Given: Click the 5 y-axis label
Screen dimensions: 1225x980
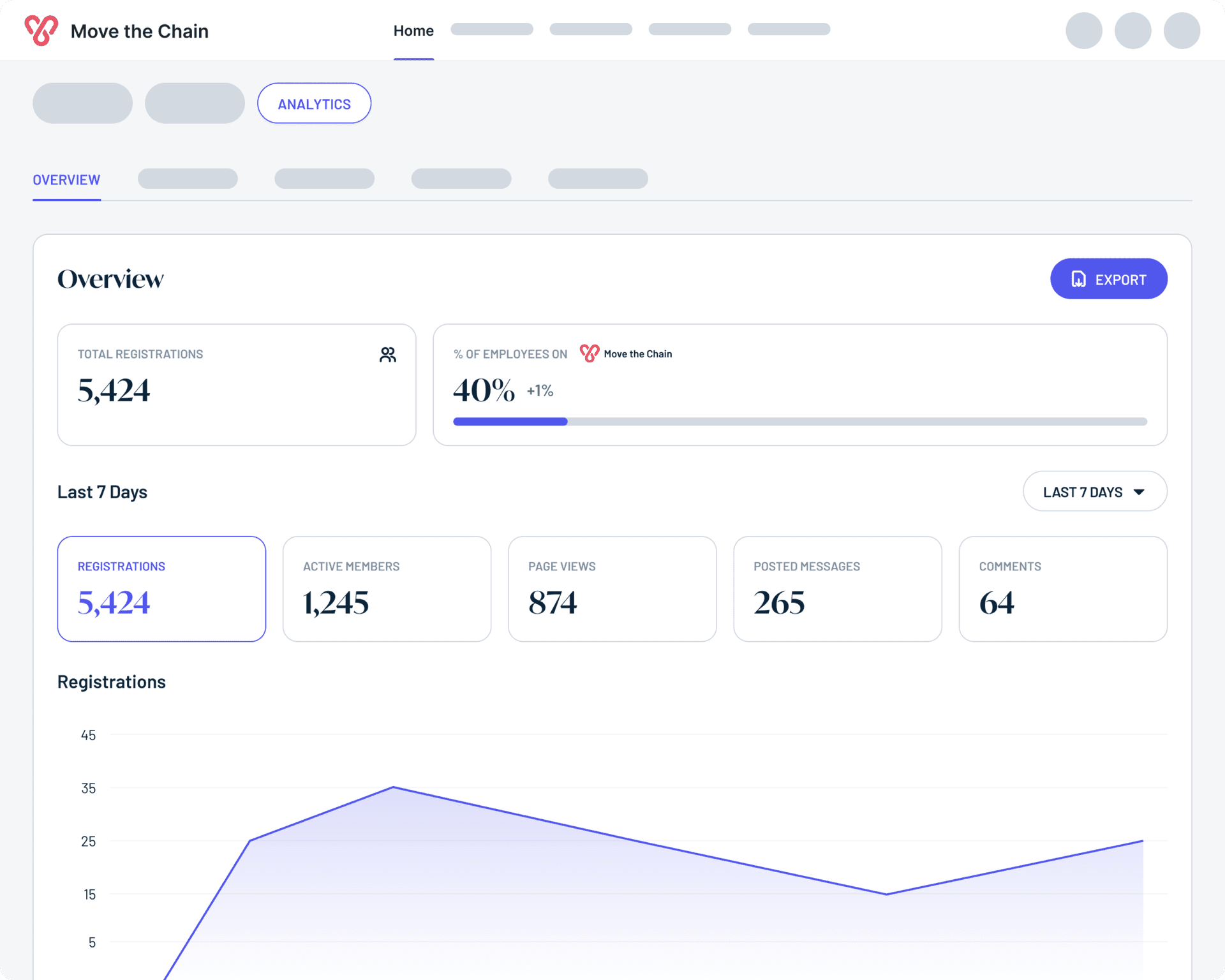Looking at the screenshot, I should pyautogui.click(x=92, y=942).
